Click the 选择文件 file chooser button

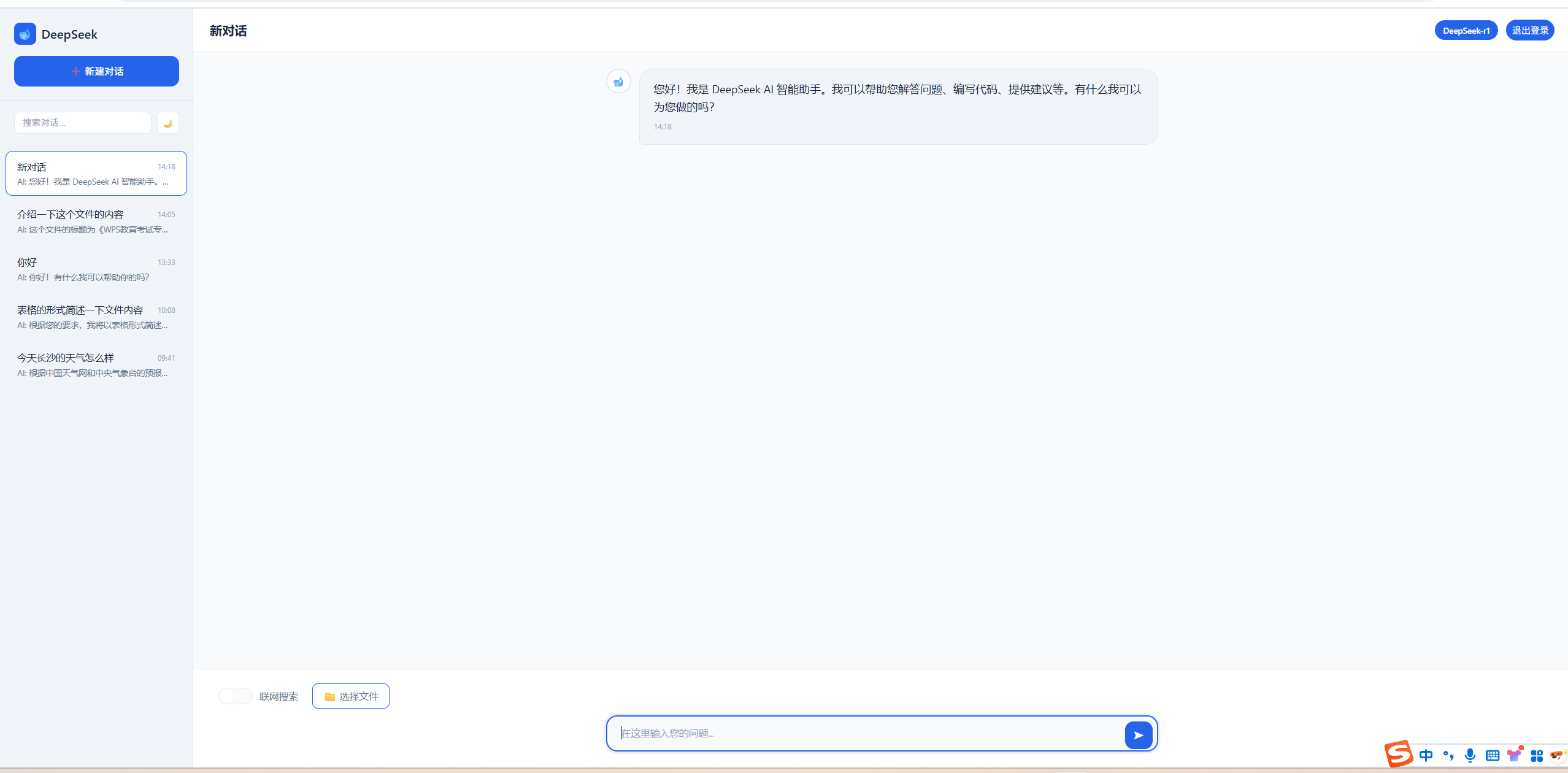[x=351, y=696]
